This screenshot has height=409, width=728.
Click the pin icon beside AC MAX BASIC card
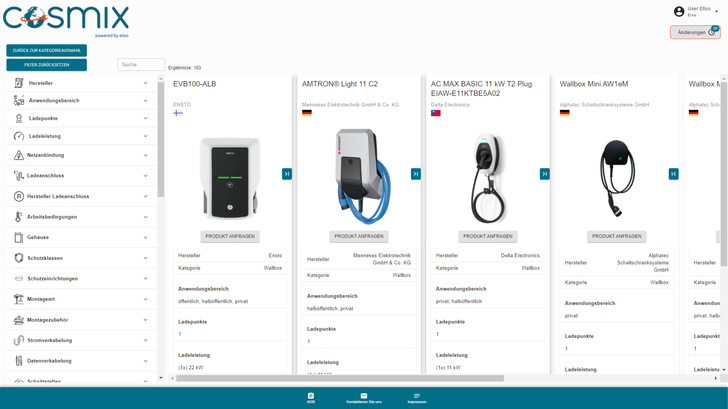pos(545,174)
